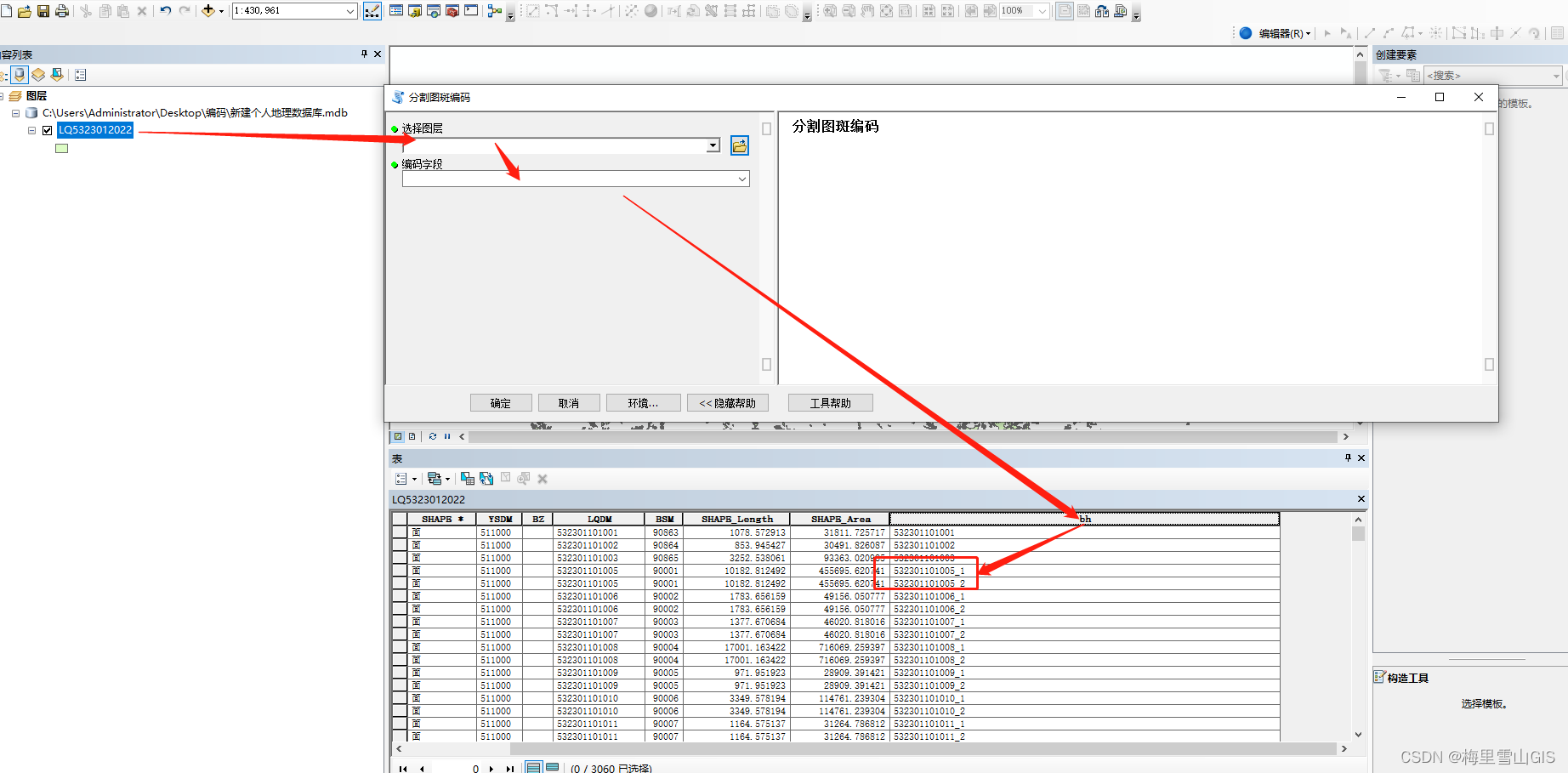This screenshot has width=1568, height=773.
Task: Switch to Layout View icon below map
Action: (412, 436)
